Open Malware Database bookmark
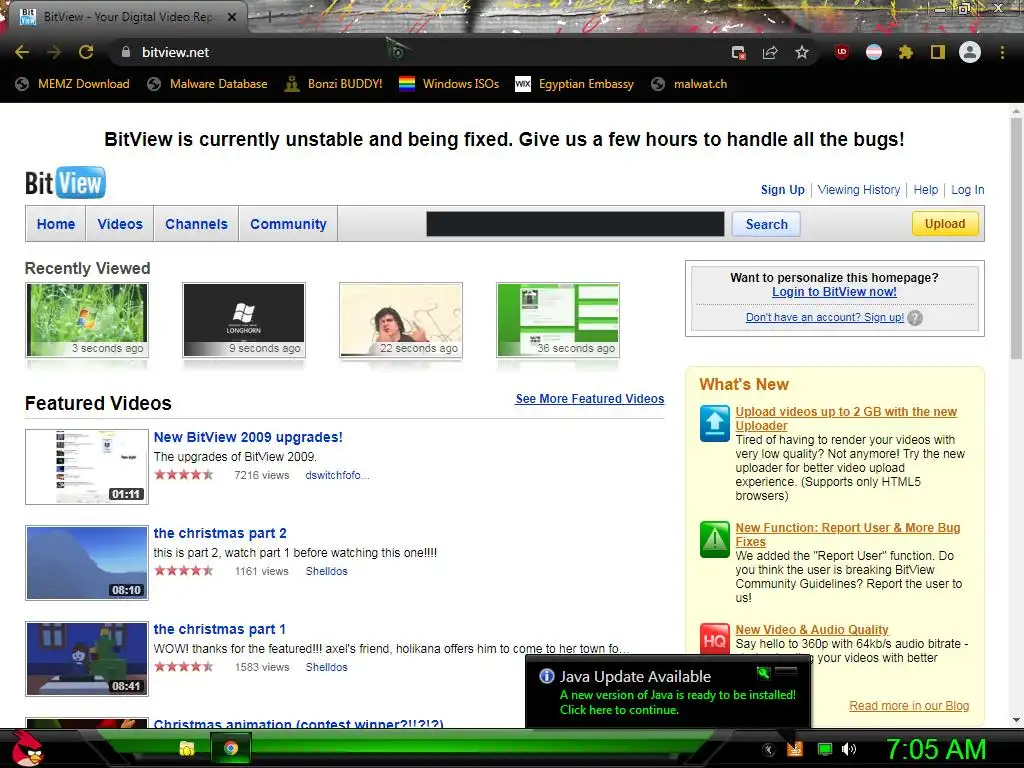 [x=207, y=84]
